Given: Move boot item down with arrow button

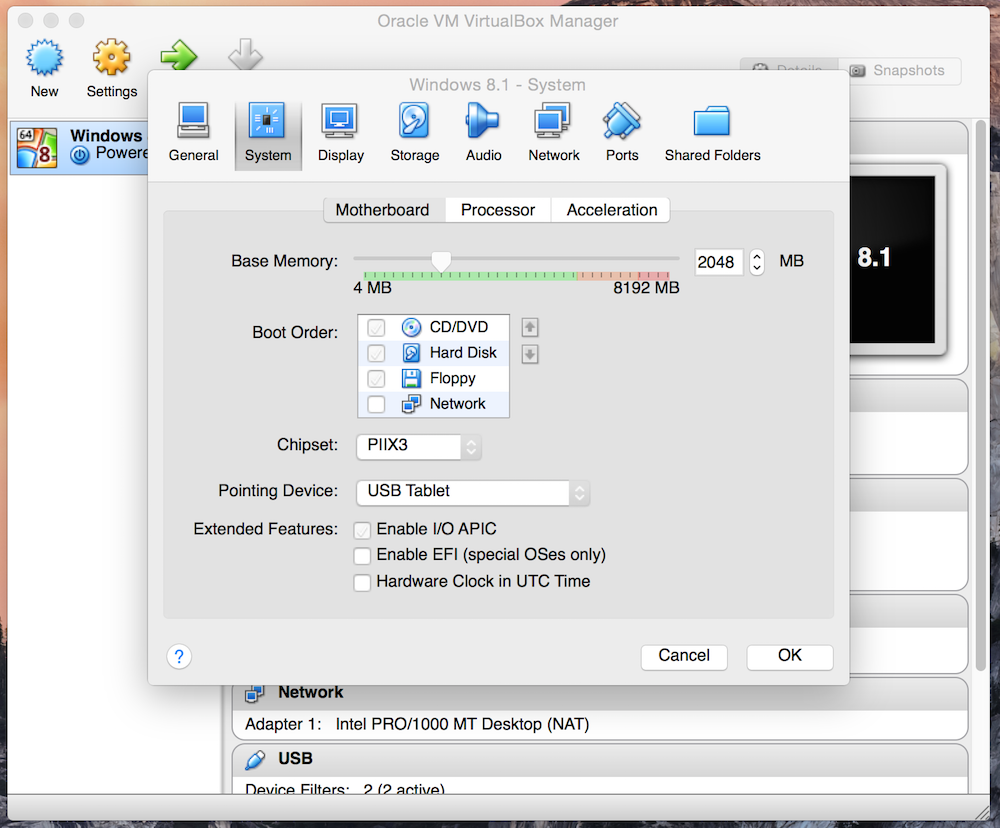Looking at the screenshot, I should (529, 354).
